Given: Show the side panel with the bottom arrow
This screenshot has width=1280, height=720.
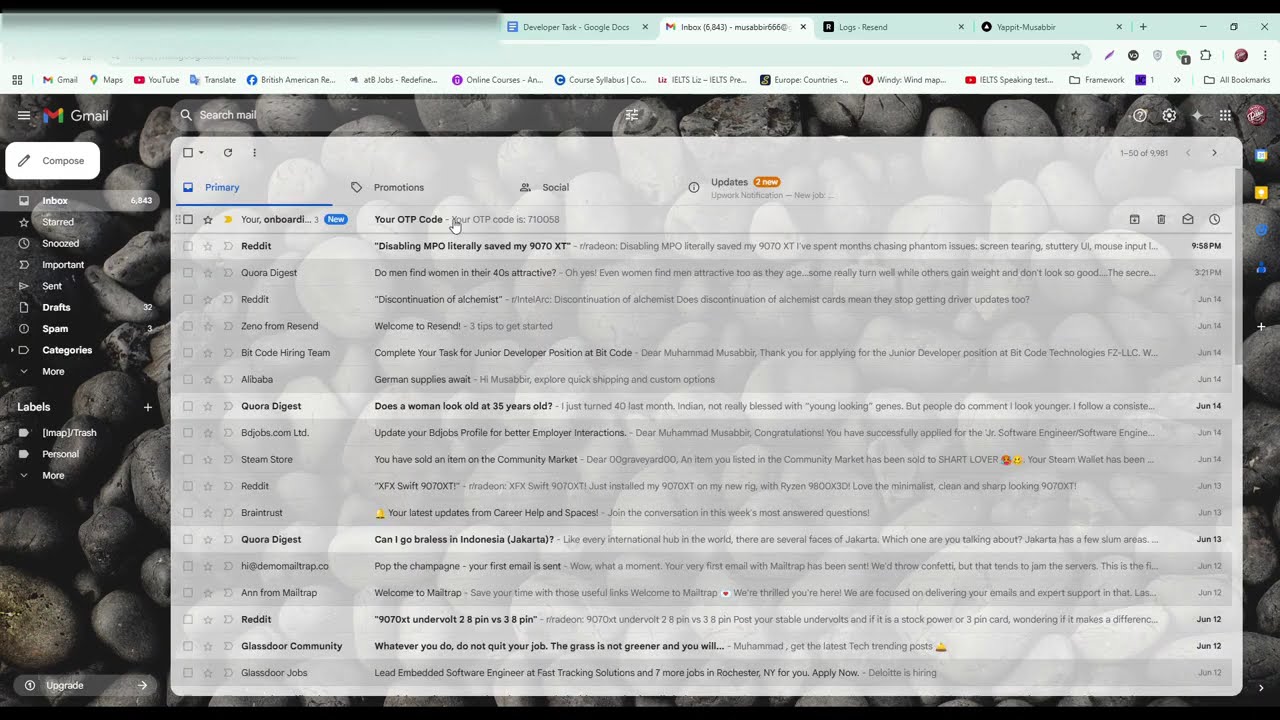Looking at the screenshot, I should 1261,688.
